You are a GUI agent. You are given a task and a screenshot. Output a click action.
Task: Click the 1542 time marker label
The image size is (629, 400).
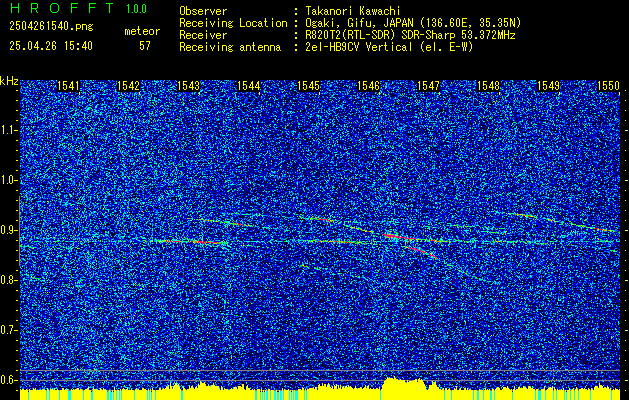click(128, 86)
